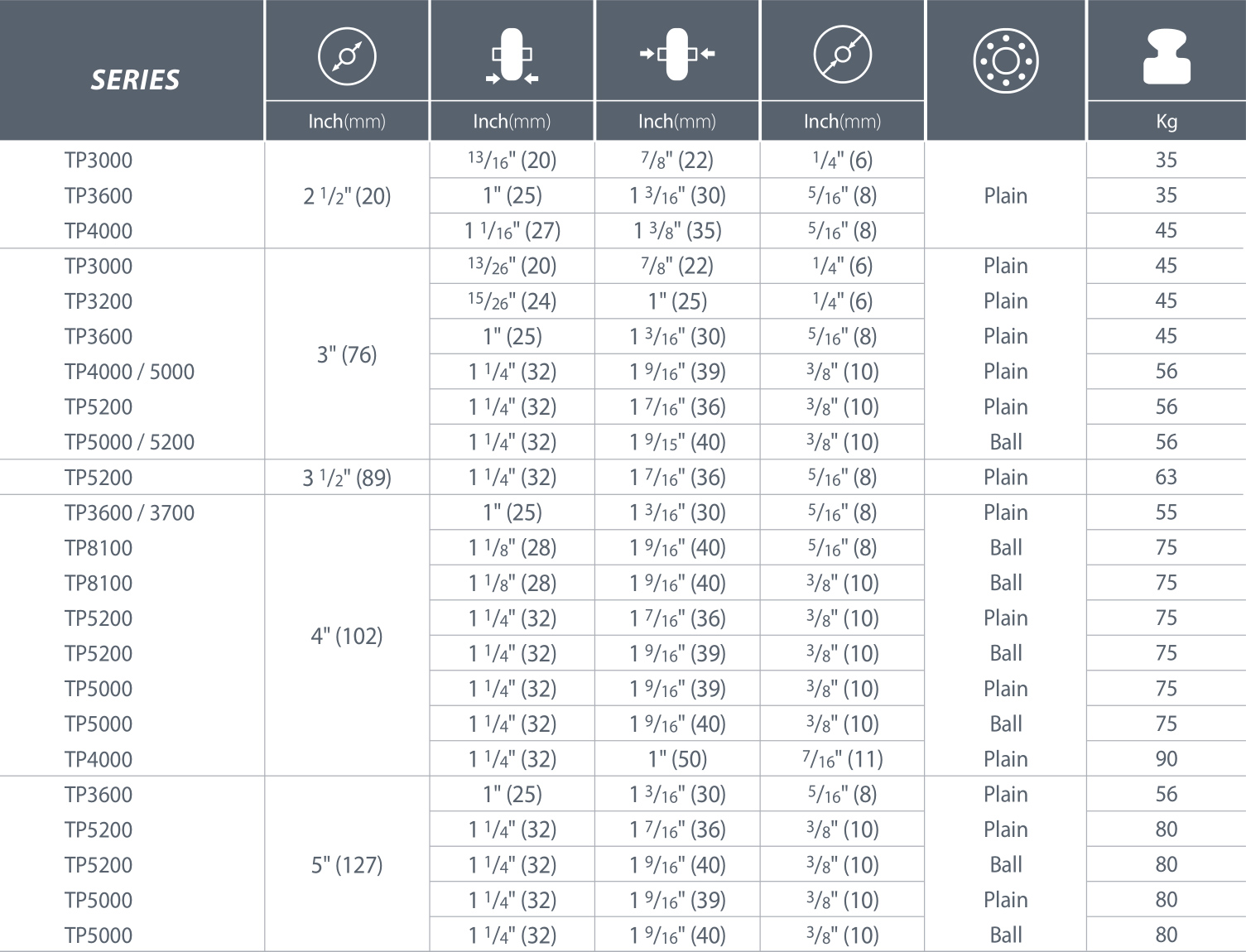Click the SERIES column header
This screenshot has height=952, width=1246.
click(x=135, y=79)
